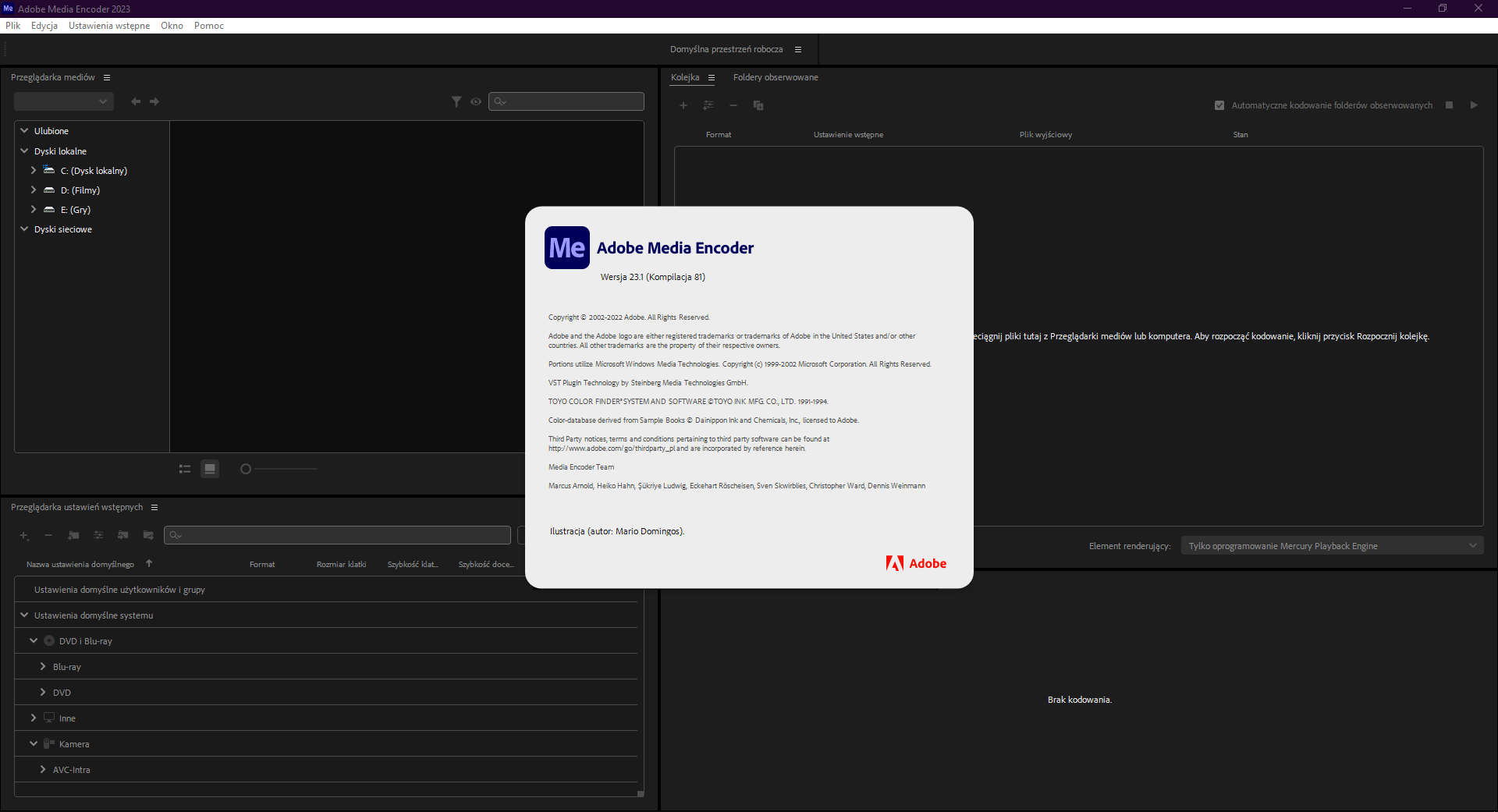The height and width of the screenshot is (812, 1498).
Task: Open the Pomoc menu
Action: (209, 26)
